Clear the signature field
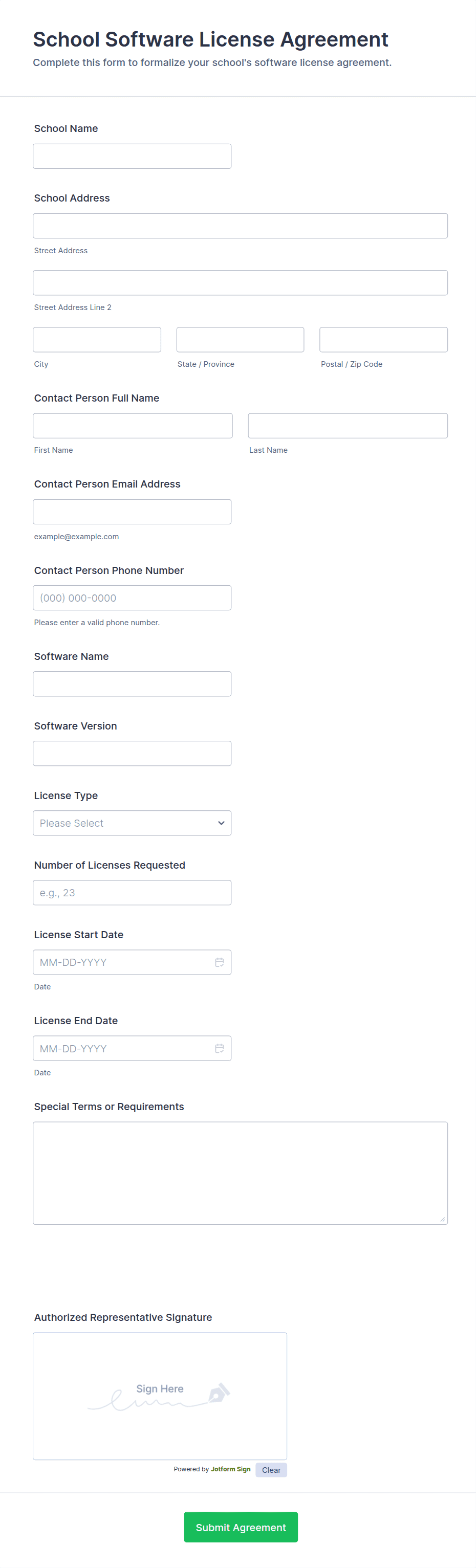The width and height of the screenshot is (476, 1568). pos(271,1469)
